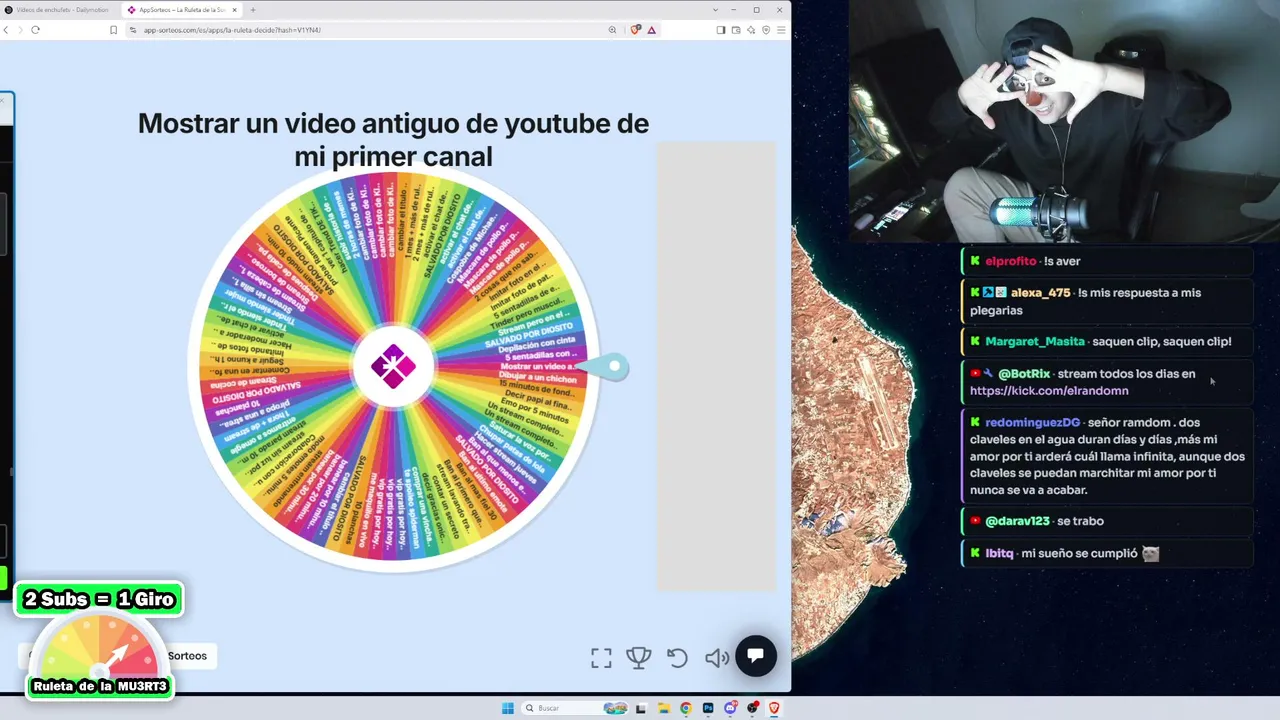Open the Brave VPN toolbar icon

click(x=766, y=30)
